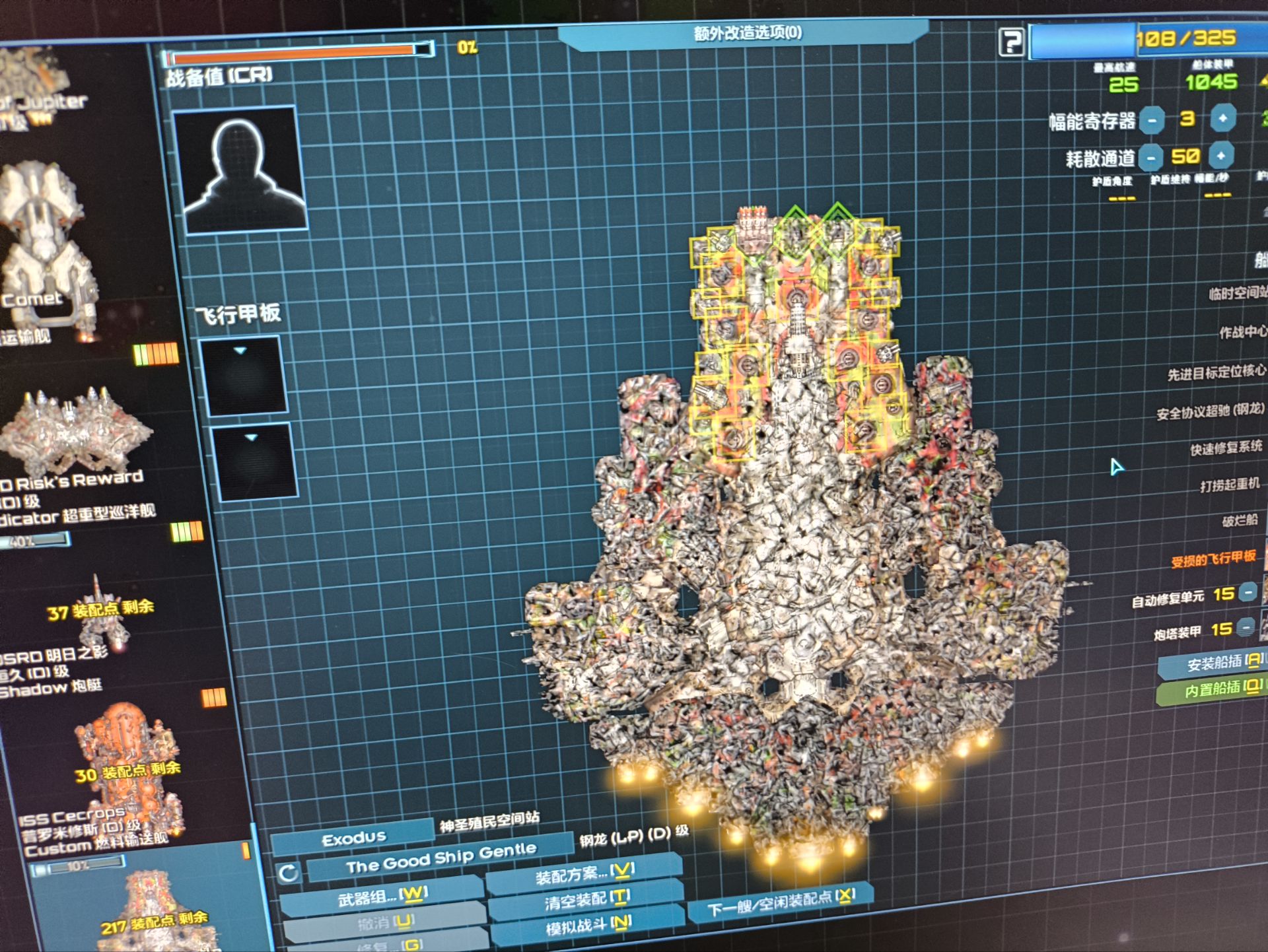
Task: Select the Risk's Reward ship in fleet list
Action: (76, 432)
